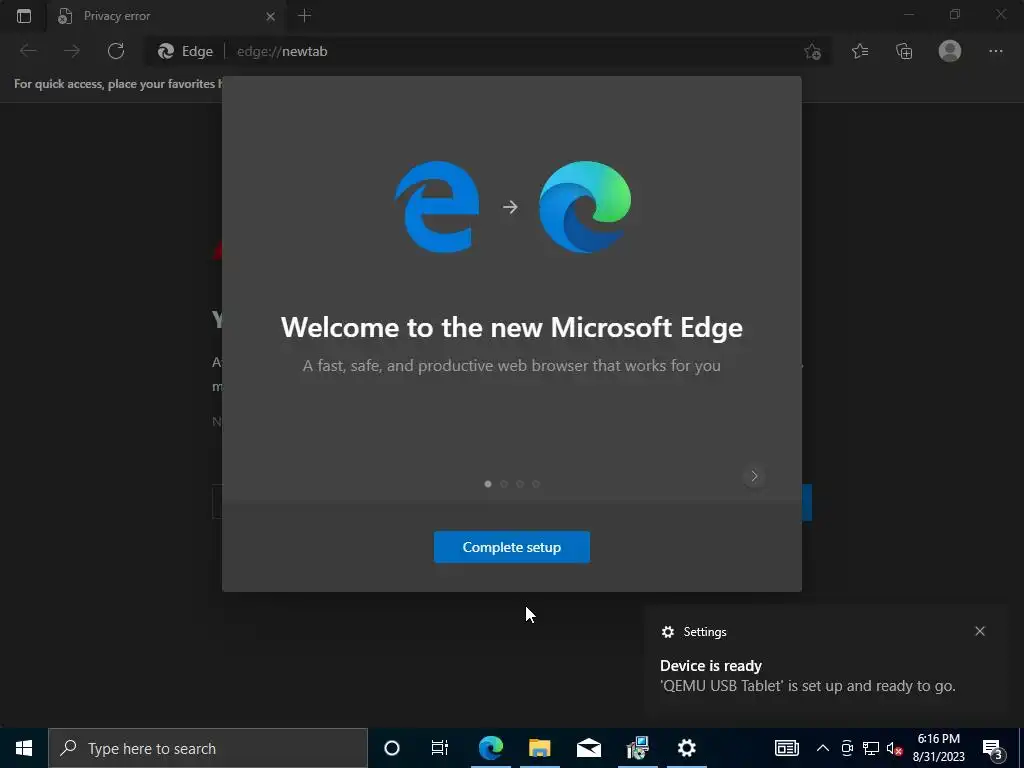
Task: Open the clock showing 6:16 PM
Action: coord(938,748)
